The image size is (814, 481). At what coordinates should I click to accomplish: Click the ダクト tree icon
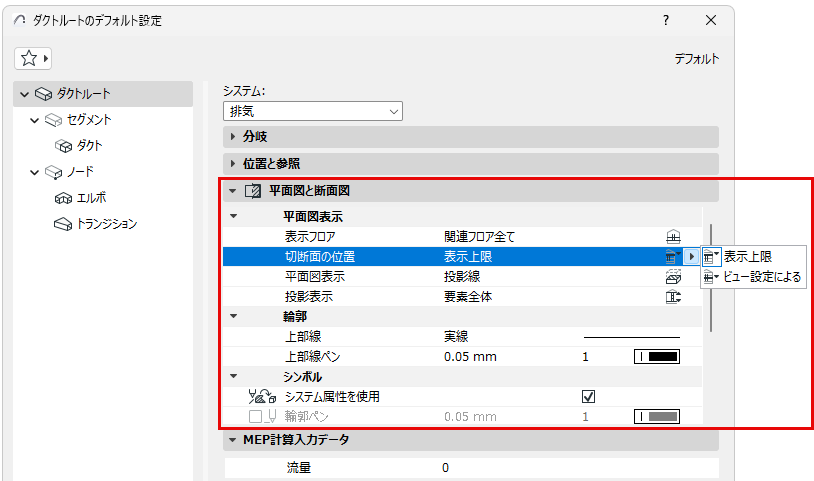63,146
